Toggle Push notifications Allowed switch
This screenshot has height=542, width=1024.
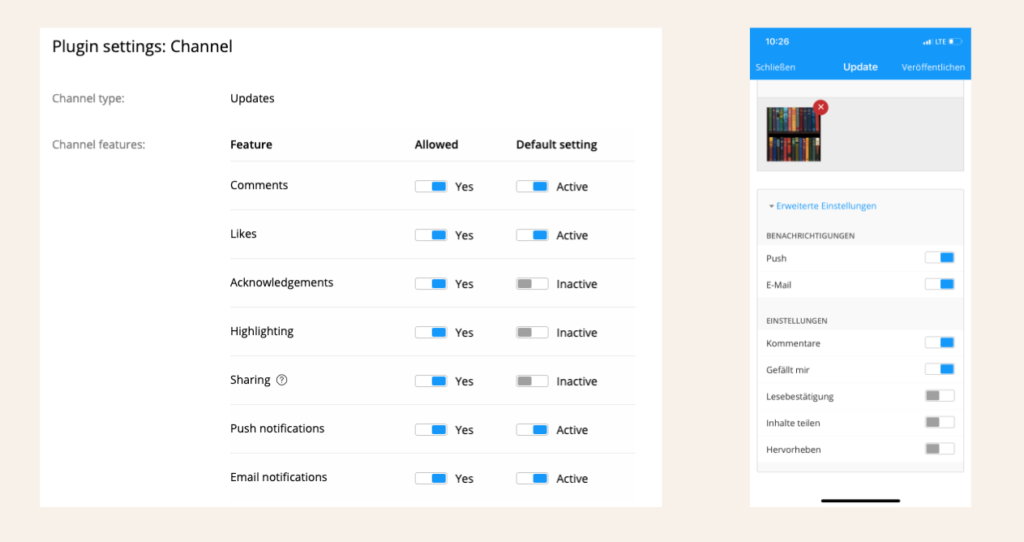pyautogui.click(x=431, y=430)
